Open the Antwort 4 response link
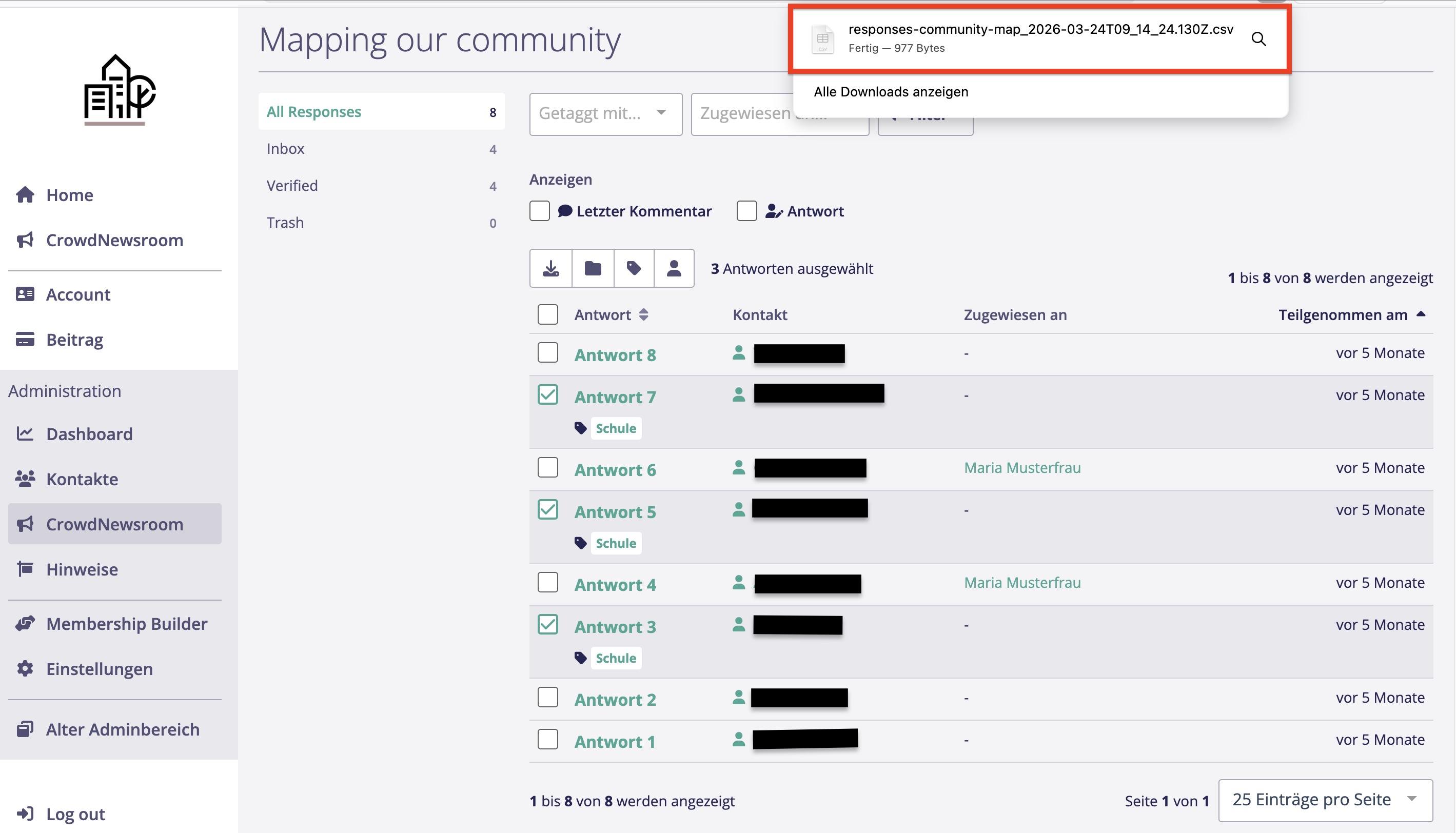 click(615, 584)
